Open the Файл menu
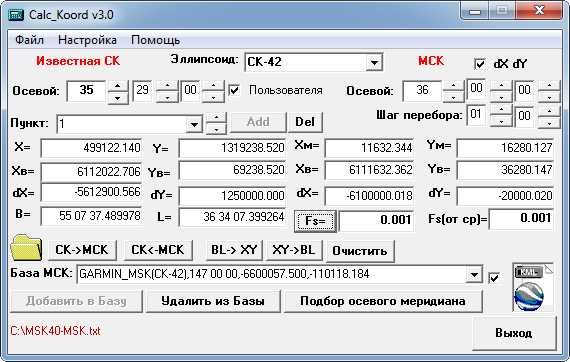Image resolution: width=570 pixels, height=362 pixels. [x=29, y=40]
